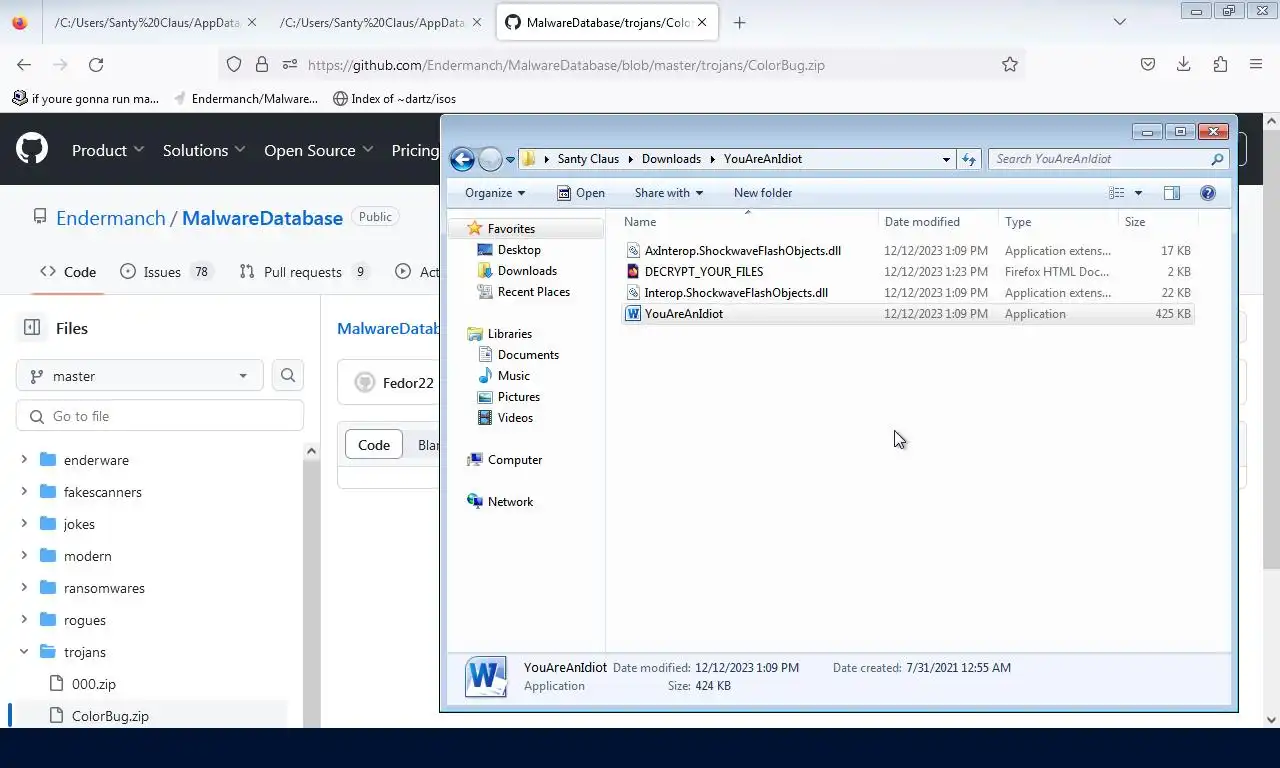The image size is (1280, 768).
Task: Click Downloads in the Explorer breadcrumb path
Action: click(x=671, y=159)
